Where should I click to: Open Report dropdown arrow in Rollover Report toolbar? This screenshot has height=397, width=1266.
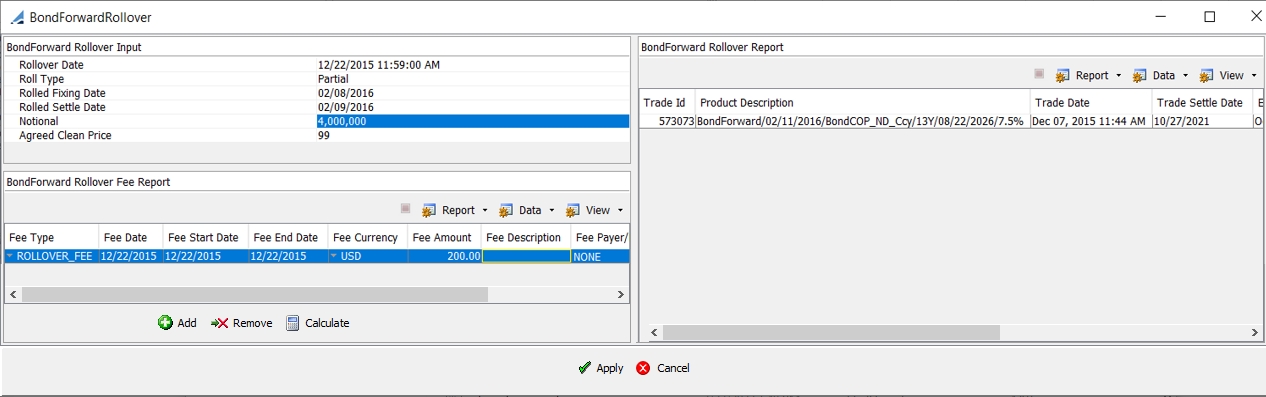(x=1119, y=76)
